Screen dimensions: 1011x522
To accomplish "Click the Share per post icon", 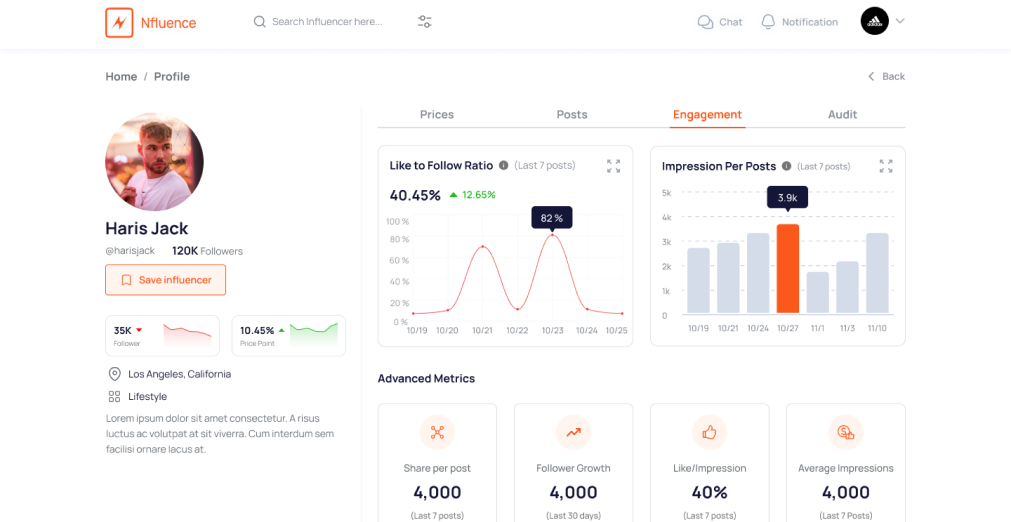I will [437, 433].
